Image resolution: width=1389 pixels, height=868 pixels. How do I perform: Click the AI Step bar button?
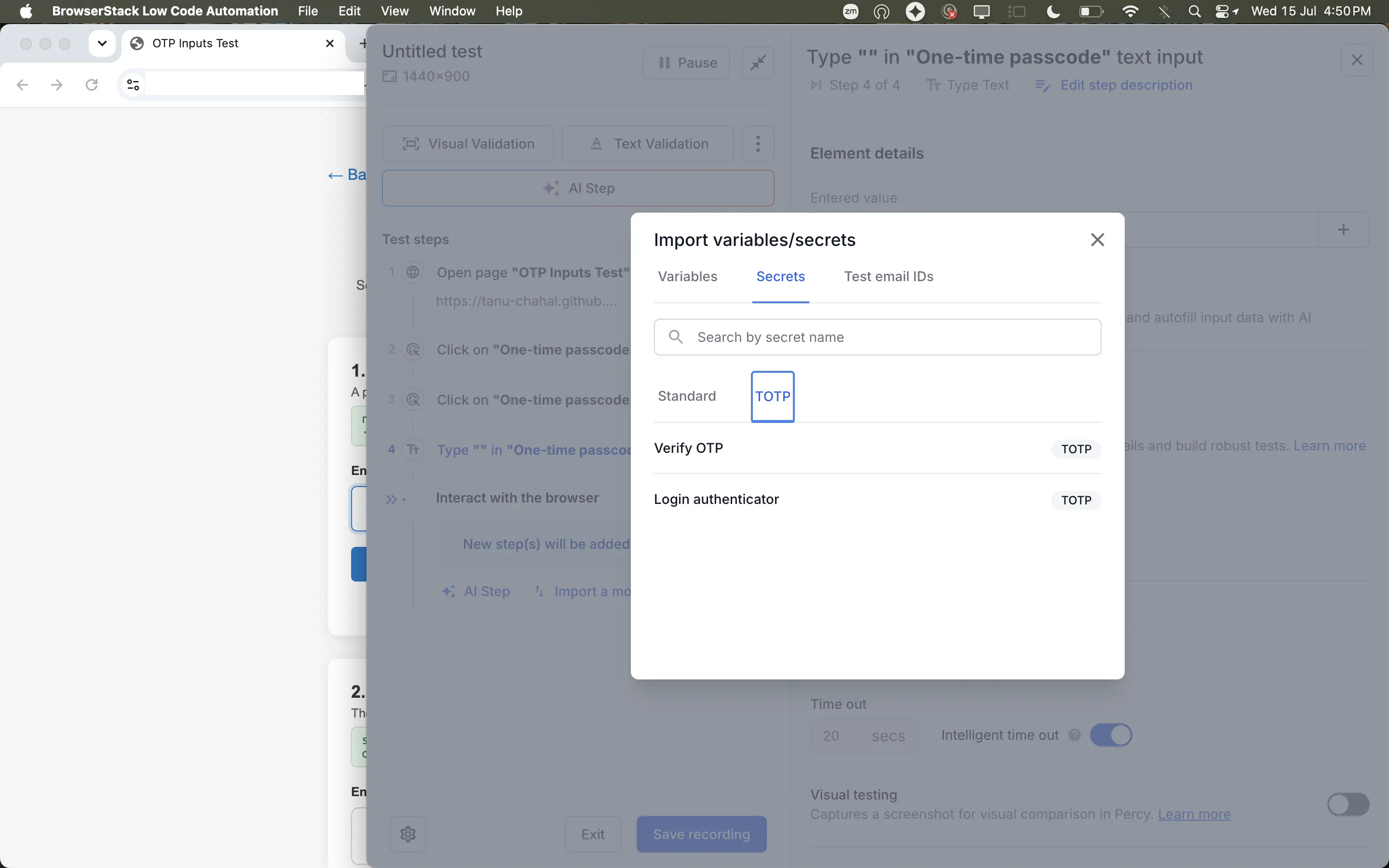578,188
